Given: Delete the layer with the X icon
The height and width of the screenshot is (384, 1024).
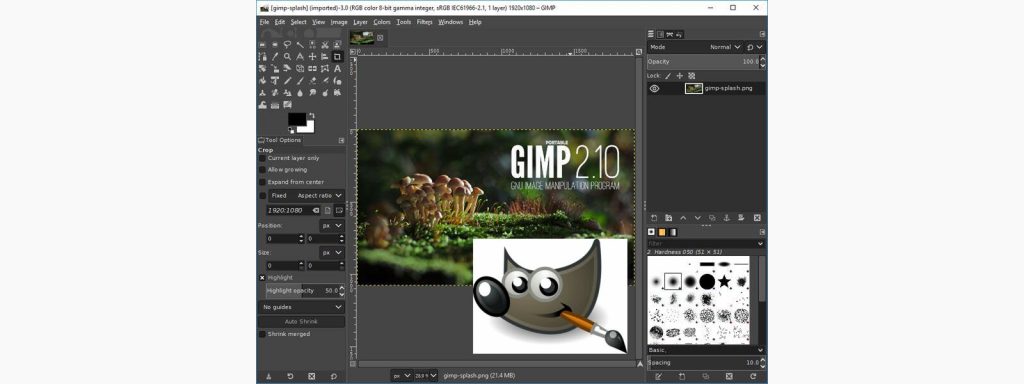Looking at the screenshot, I should point(757,218).
